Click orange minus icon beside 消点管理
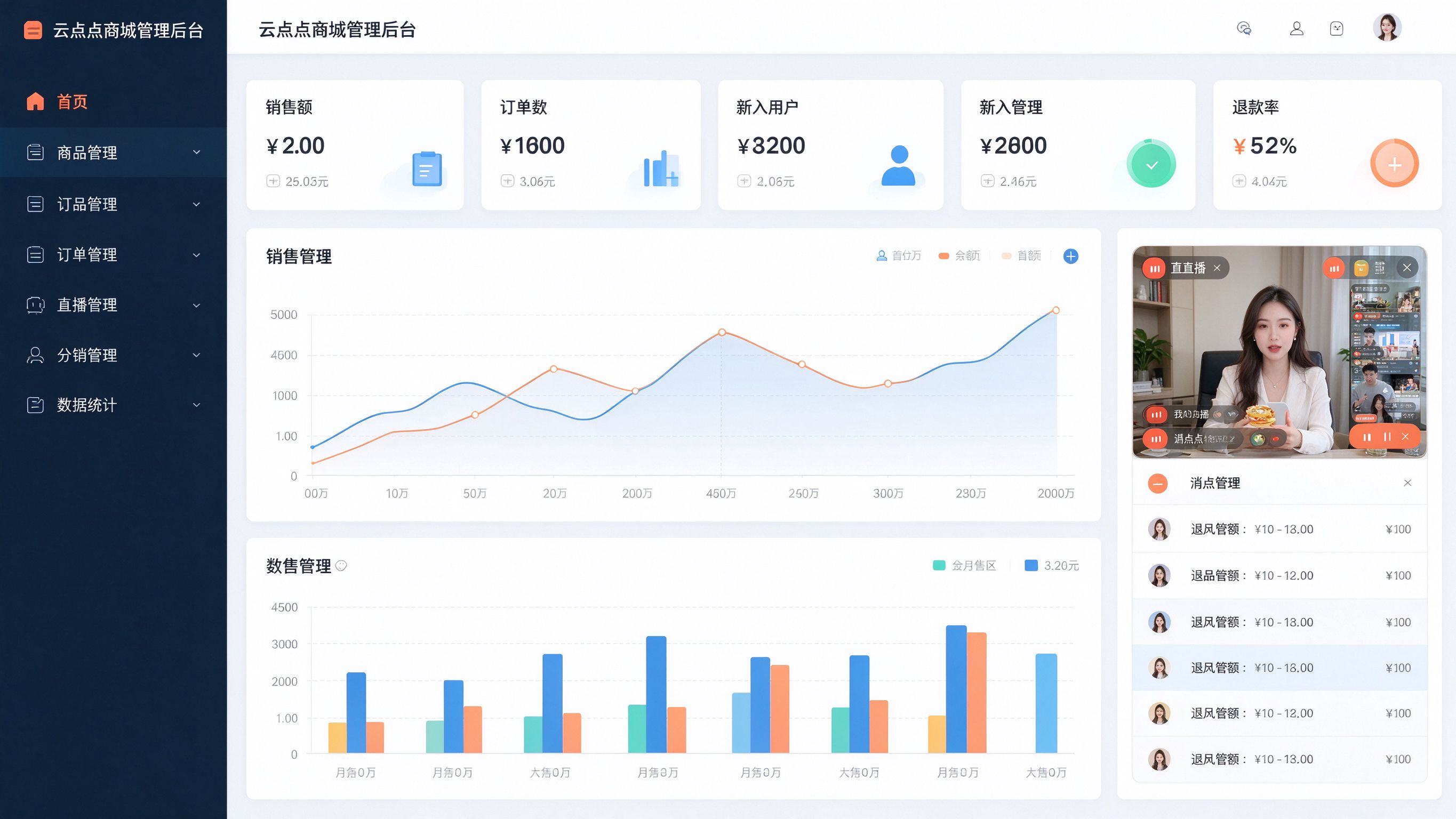 point(1157,483)
